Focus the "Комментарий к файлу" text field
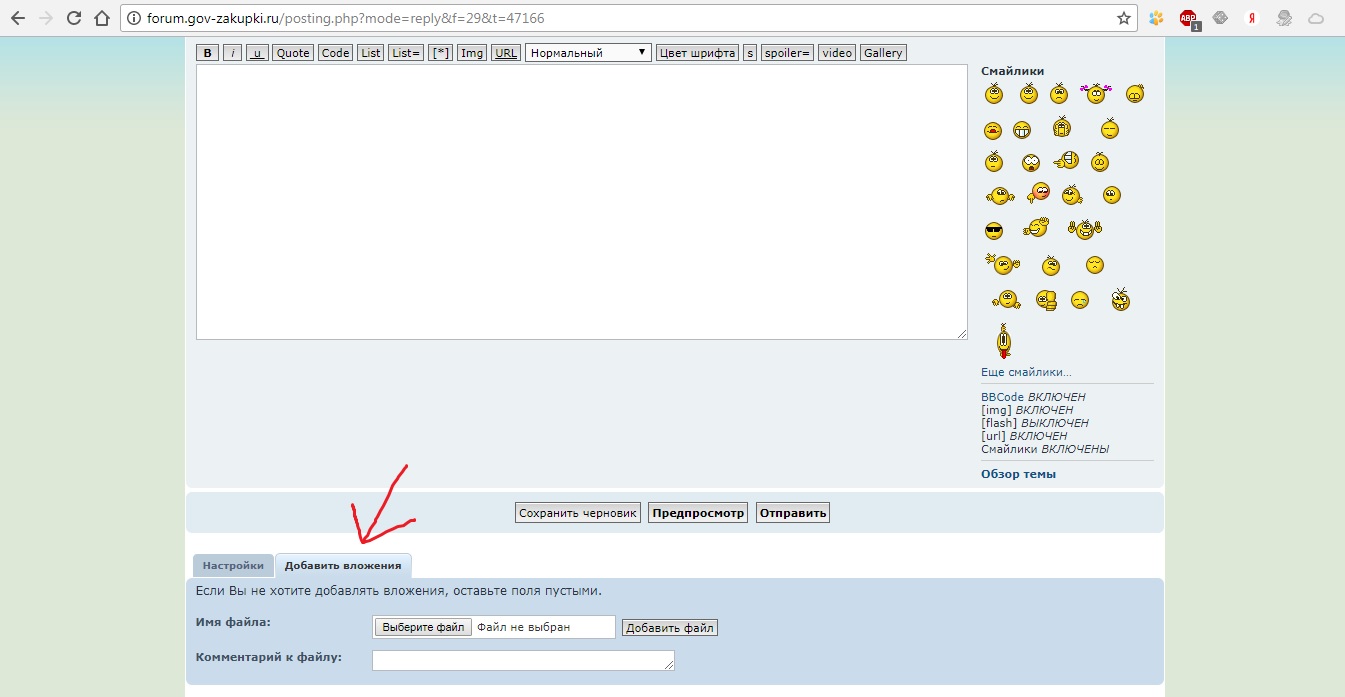 coord(523,660)
